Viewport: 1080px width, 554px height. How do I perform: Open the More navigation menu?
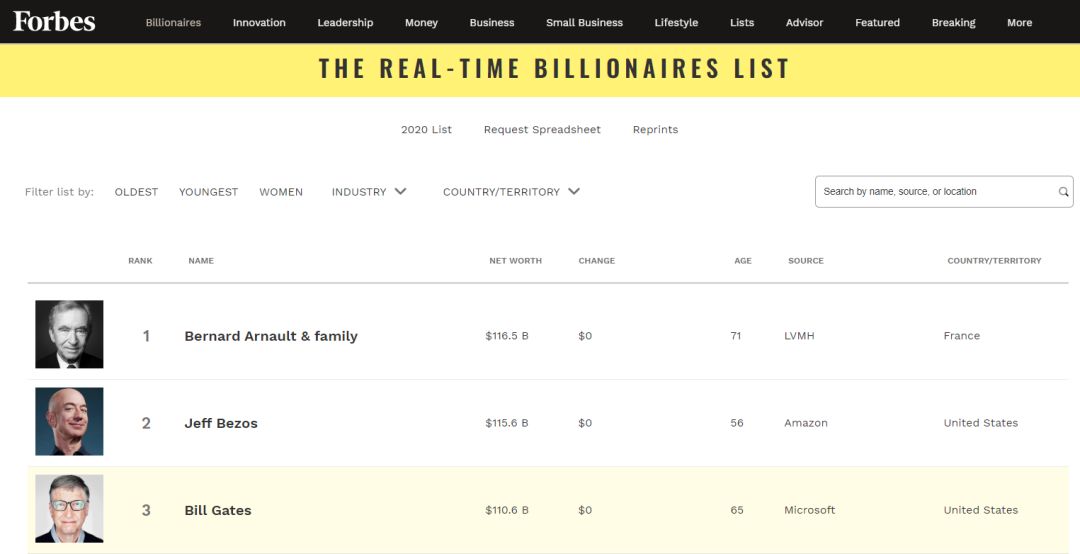[x=1019, y=23]
